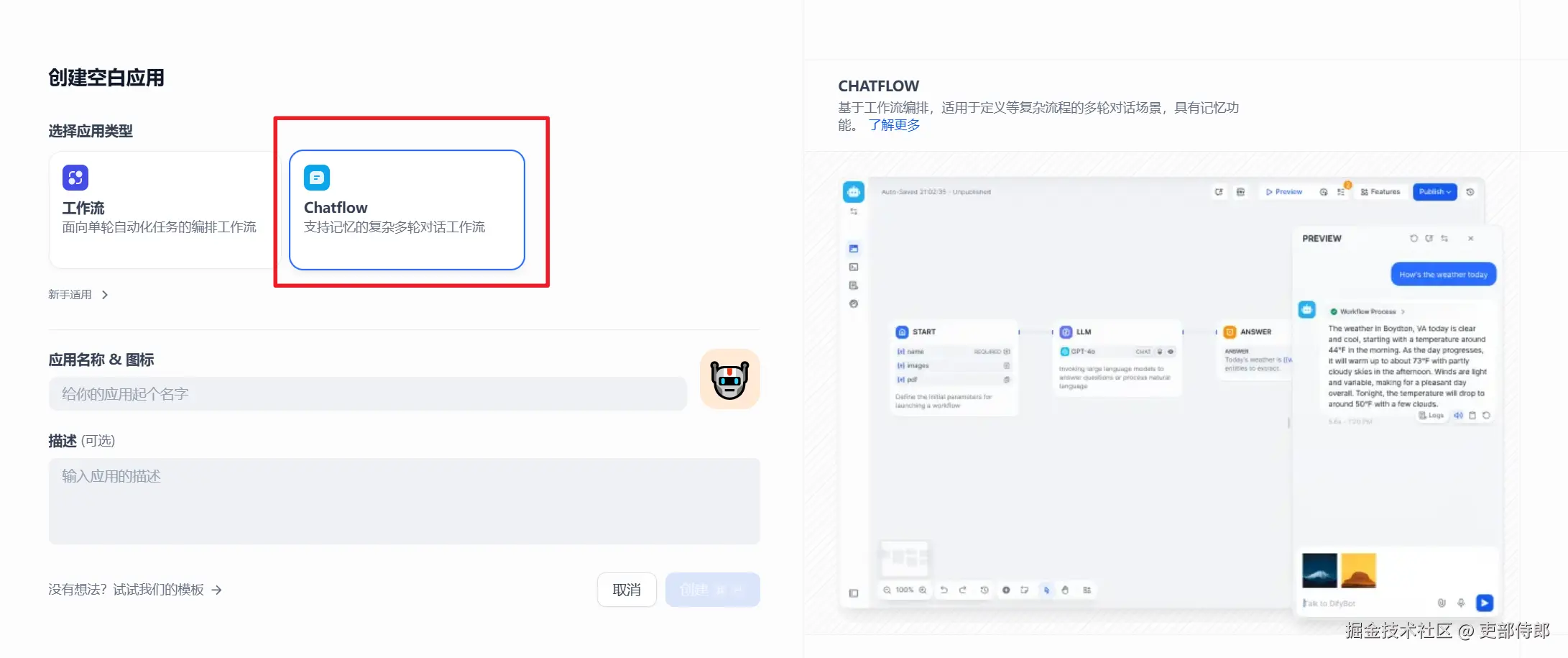
Task: Click the zoom in icon beside 100%
Action: point(923,590)
